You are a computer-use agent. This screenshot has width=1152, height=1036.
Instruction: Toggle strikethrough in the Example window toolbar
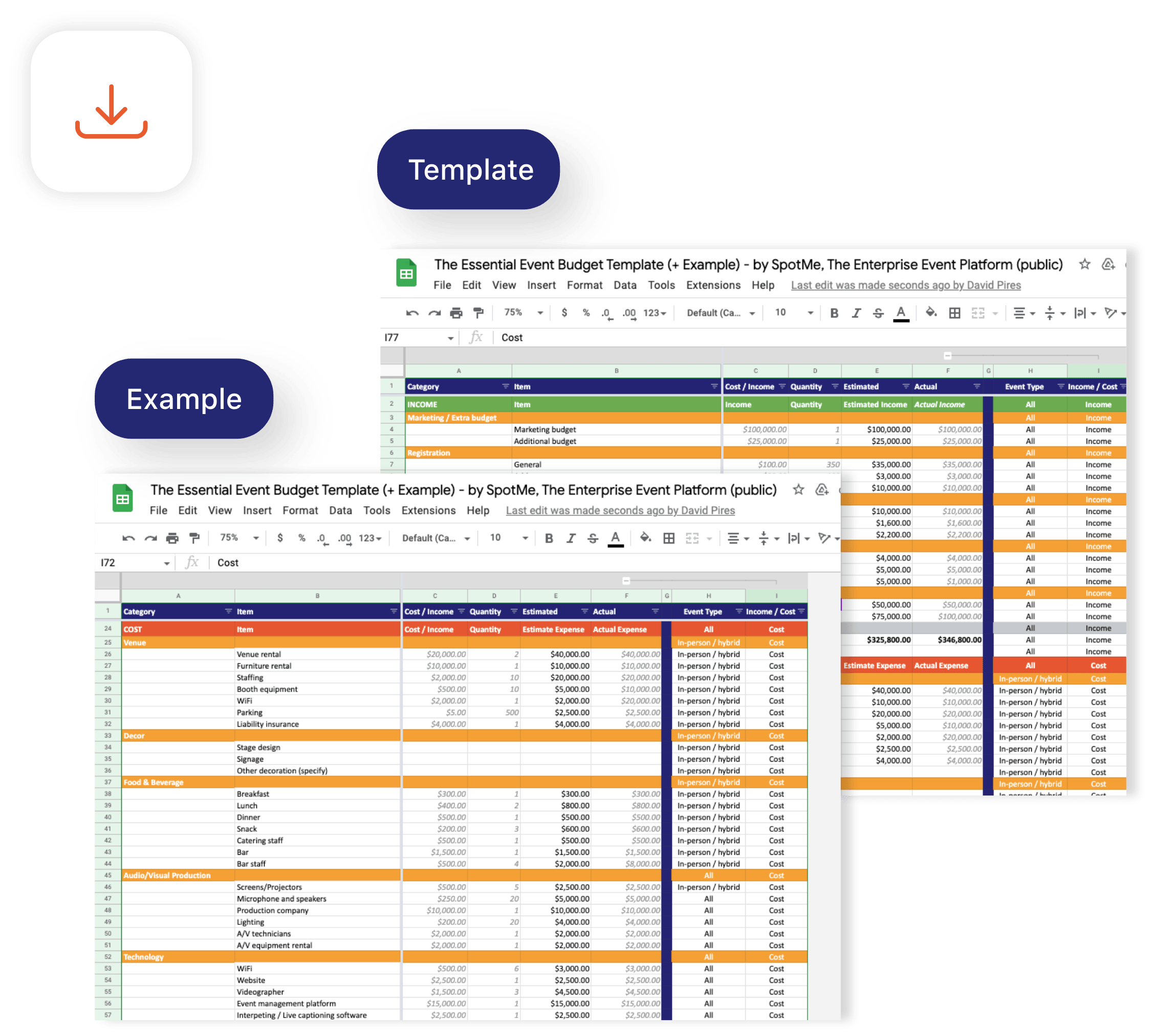coord(593,538)
